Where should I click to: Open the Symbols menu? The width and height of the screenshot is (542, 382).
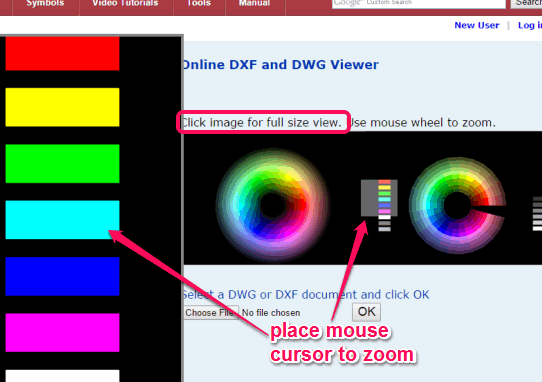coord(45,4)
